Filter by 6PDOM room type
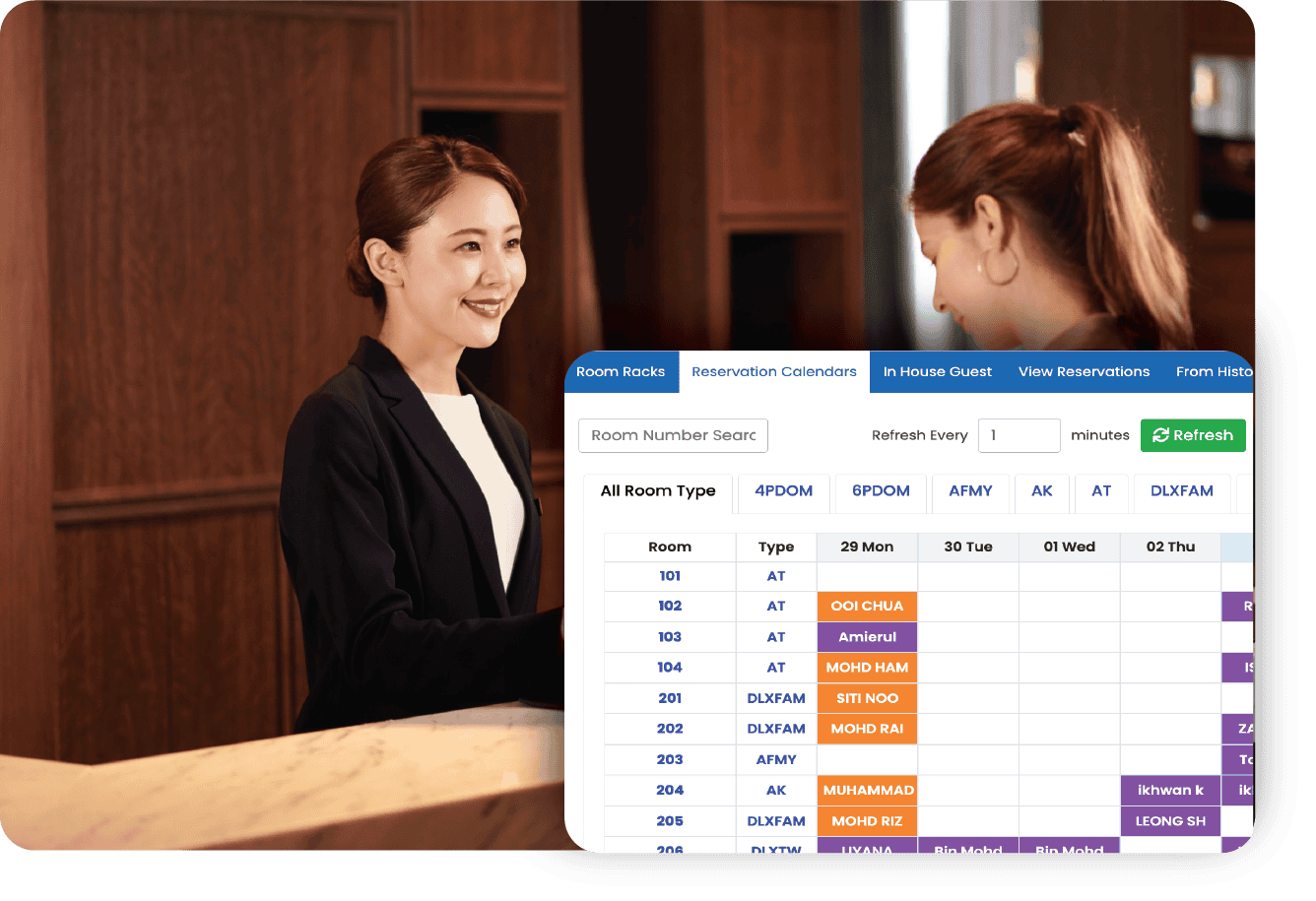1316x901 pixels. click(881, 491)
